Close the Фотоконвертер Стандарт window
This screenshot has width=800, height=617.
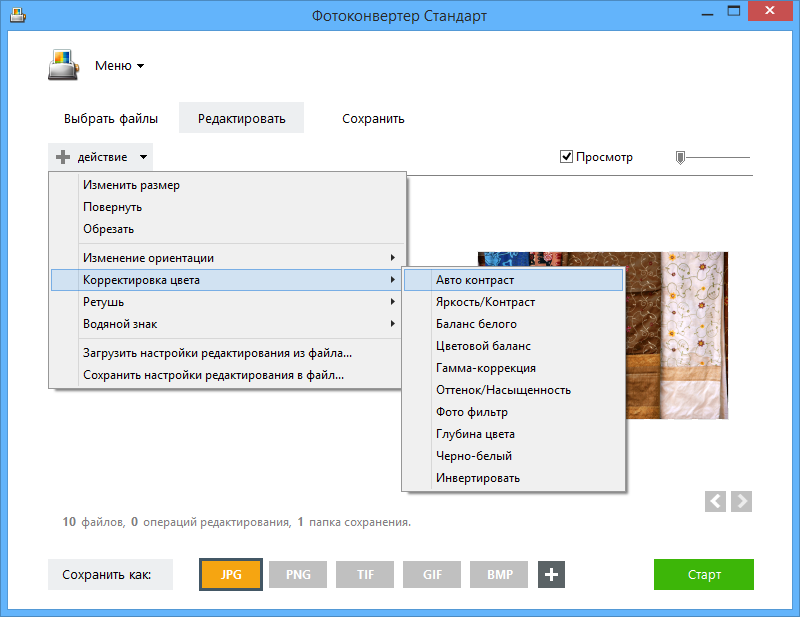(x=769, y=11)
